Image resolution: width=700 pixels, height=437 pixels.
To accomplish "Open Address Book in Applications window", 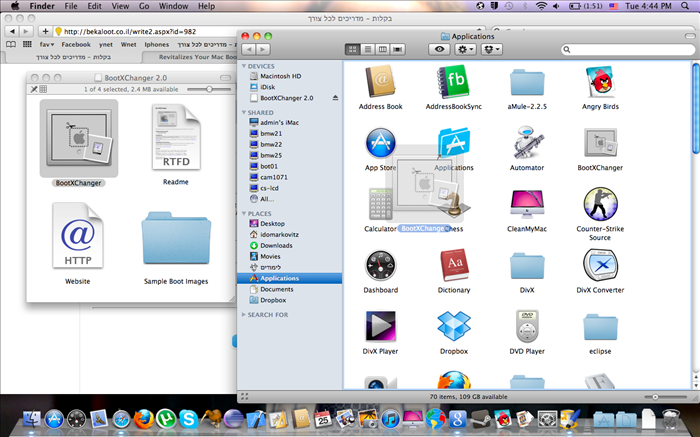I will coord(381,82).
